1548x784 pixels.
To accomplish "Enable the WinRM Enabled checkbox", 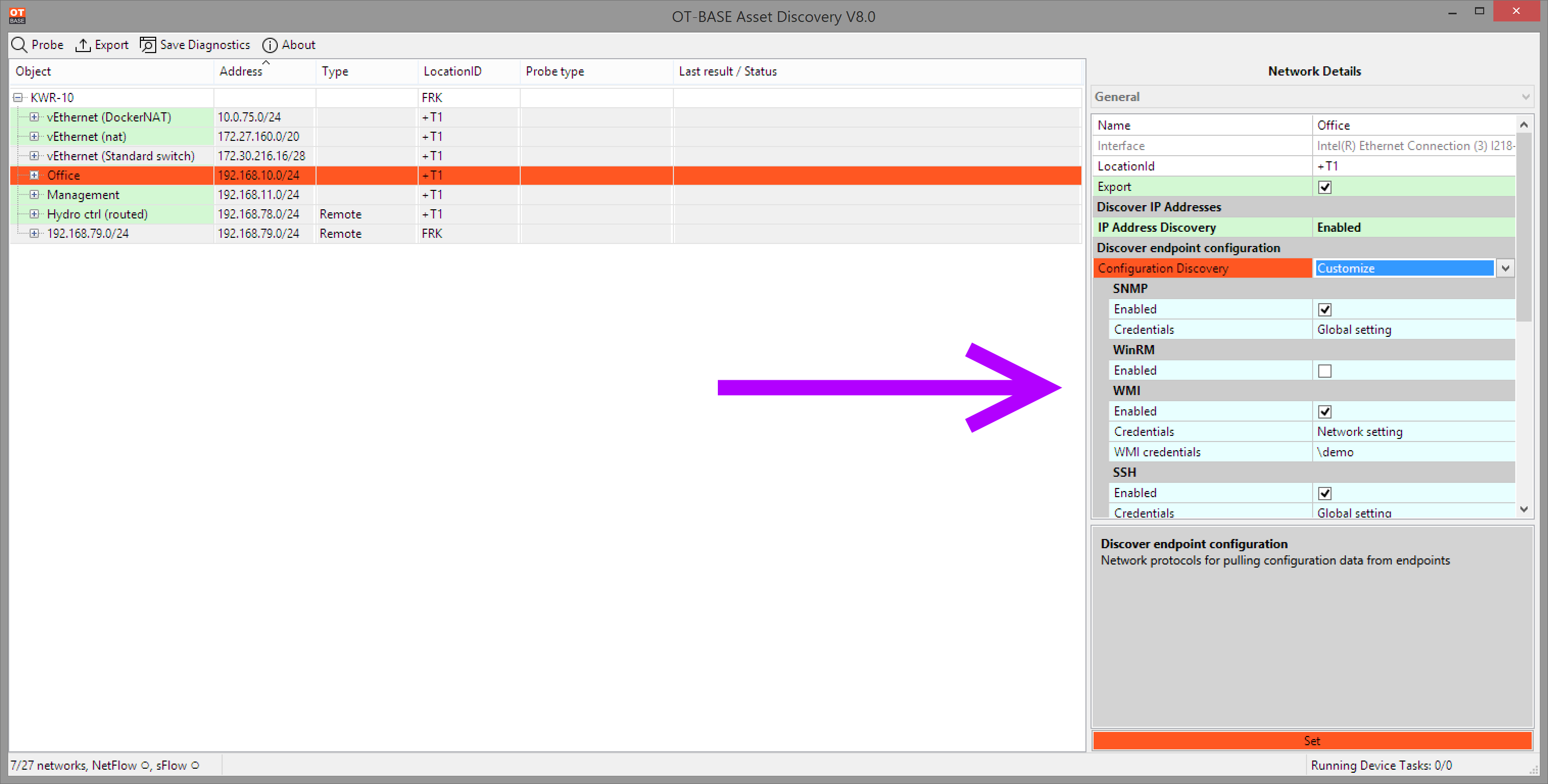I will [x=1324, y=371].
